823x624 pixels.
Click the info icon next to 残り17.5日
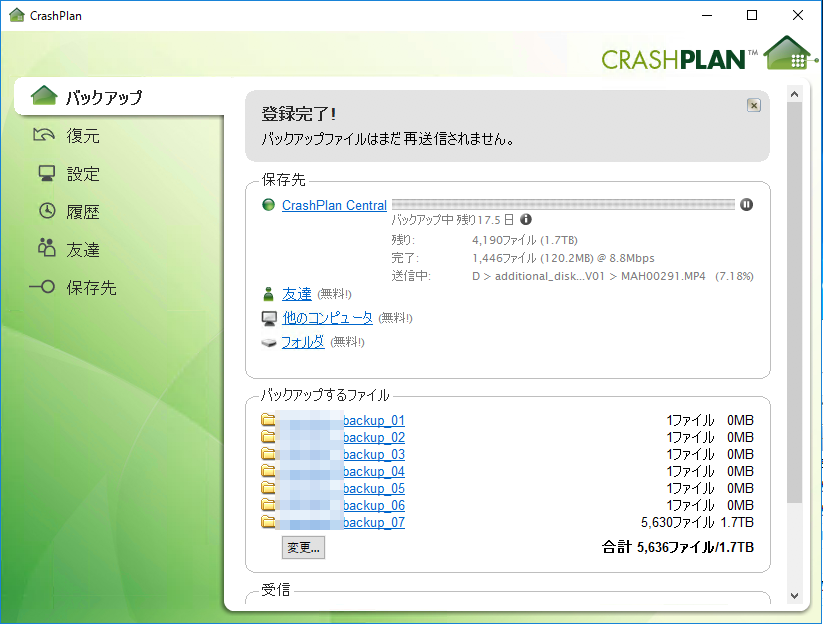[525, 219]
